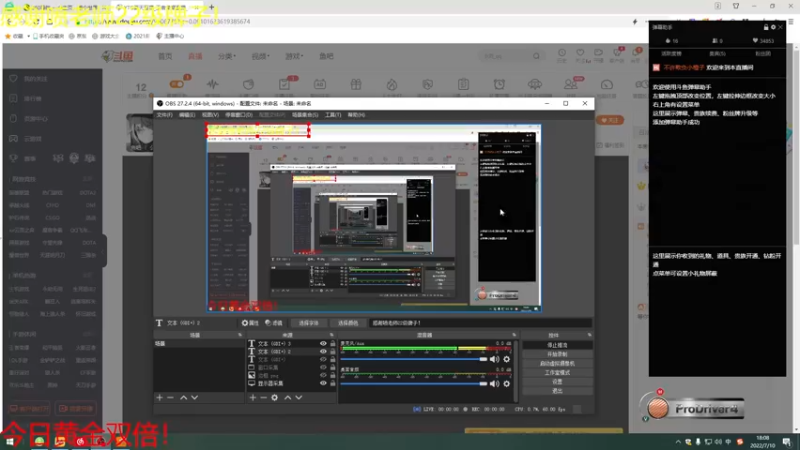The width and height of the screenshot is (800, 450).
Task: Hide the 文本 (GDI+) 3 source
Action: pyautogui.click(x=323, y=344)
